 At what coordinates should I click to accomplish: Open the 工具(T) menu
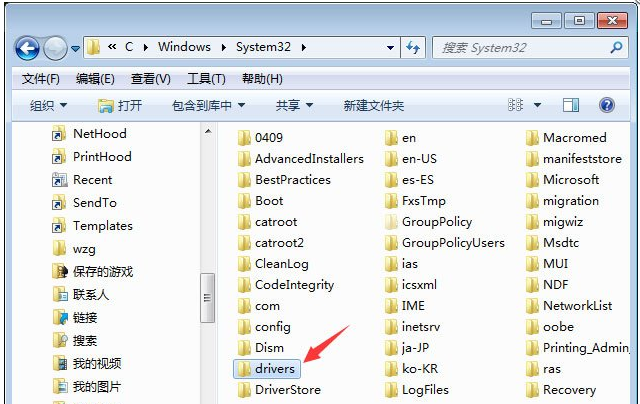[x=206, y=79]
